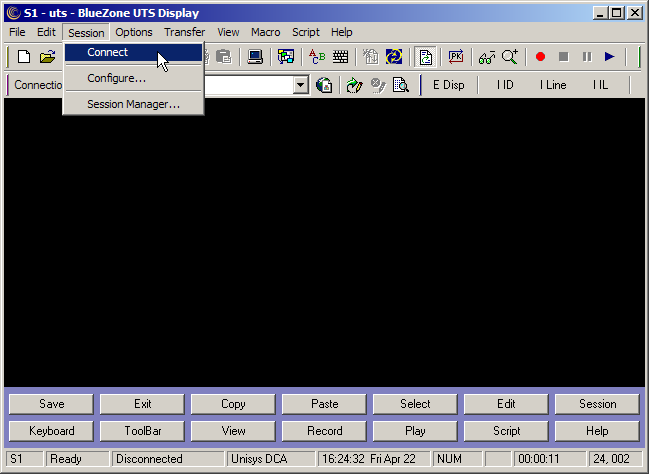Screen dimensions: 649x474
Task: Click the 16:24:32 Fri Apr 22 clock
Action: (374, 459)
